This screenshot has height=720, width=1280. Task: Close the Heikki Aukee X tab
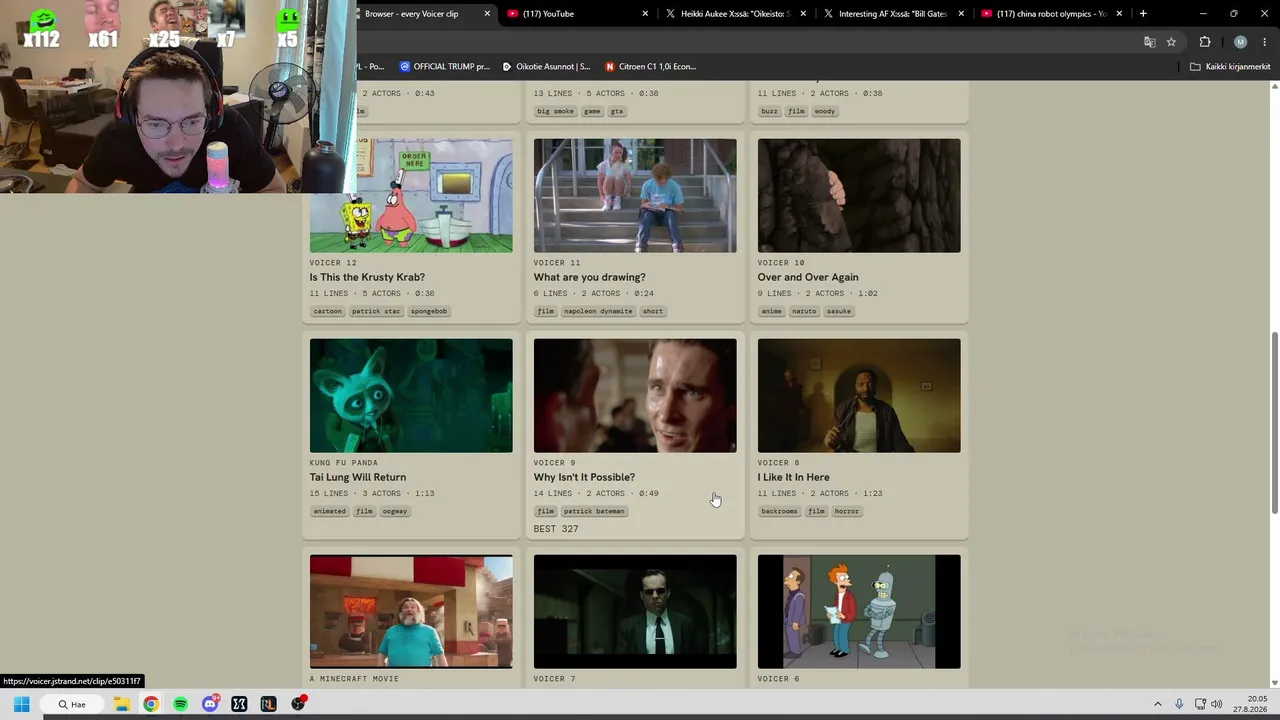803,14
